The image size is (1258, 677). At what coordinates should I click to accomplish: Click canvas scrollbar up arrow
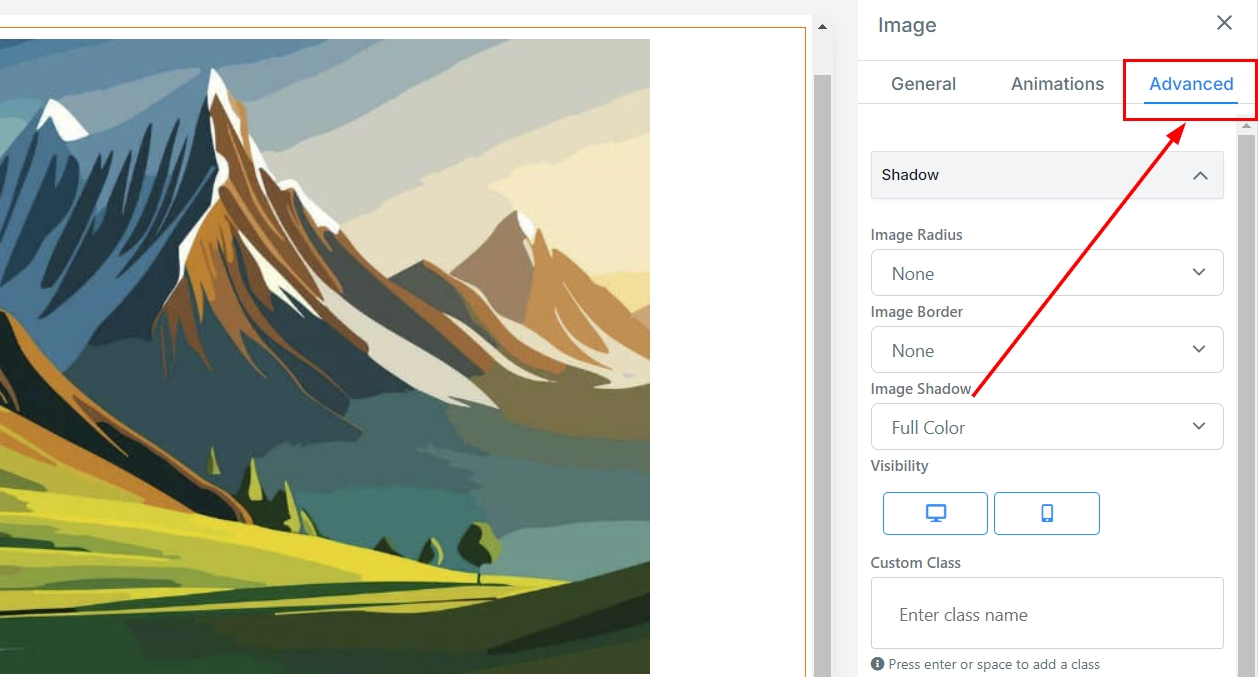coord(822,27)
